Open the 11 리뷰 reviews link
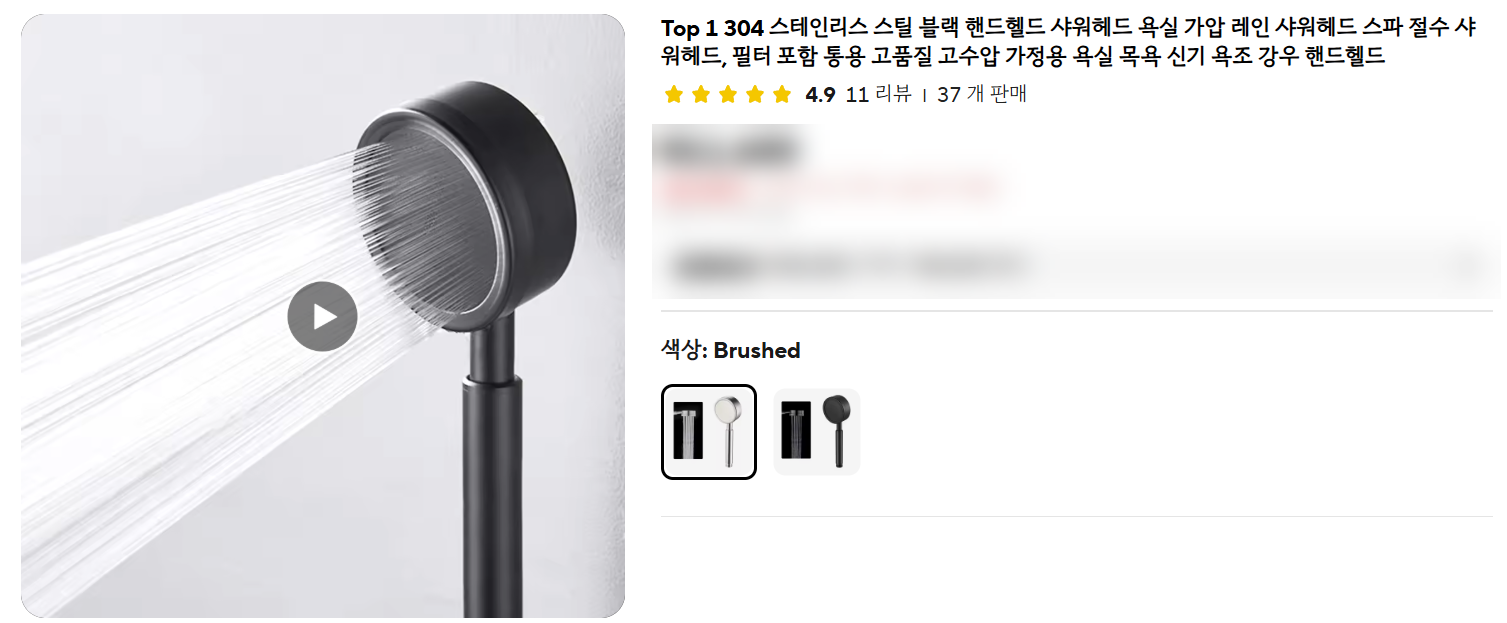Screen dimensions: 1507x623 878,95
